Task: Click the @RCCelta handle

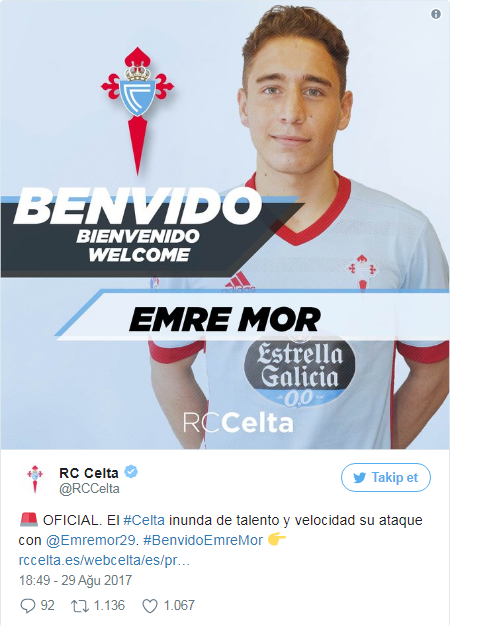Action: (89, 489)
